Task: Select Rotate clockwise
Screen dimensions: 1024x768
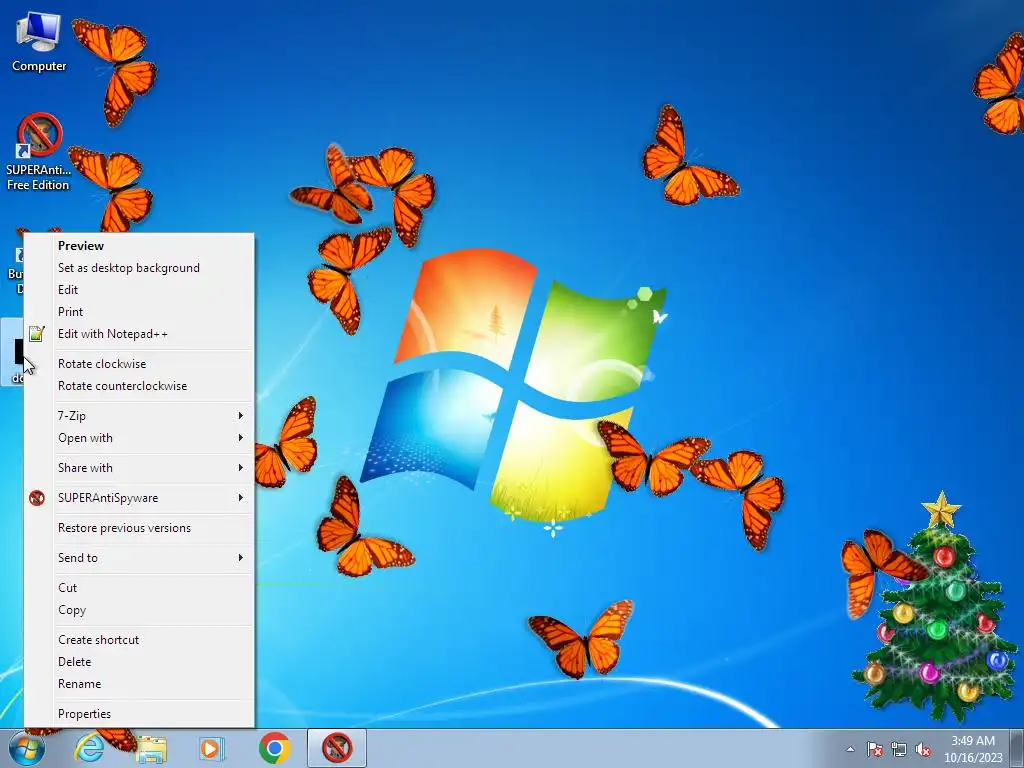Action: pos(139,364)
